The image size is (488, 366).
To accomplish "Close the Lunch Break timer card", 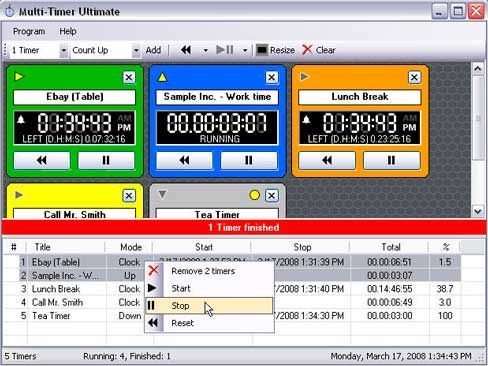I will coord(414,77).
